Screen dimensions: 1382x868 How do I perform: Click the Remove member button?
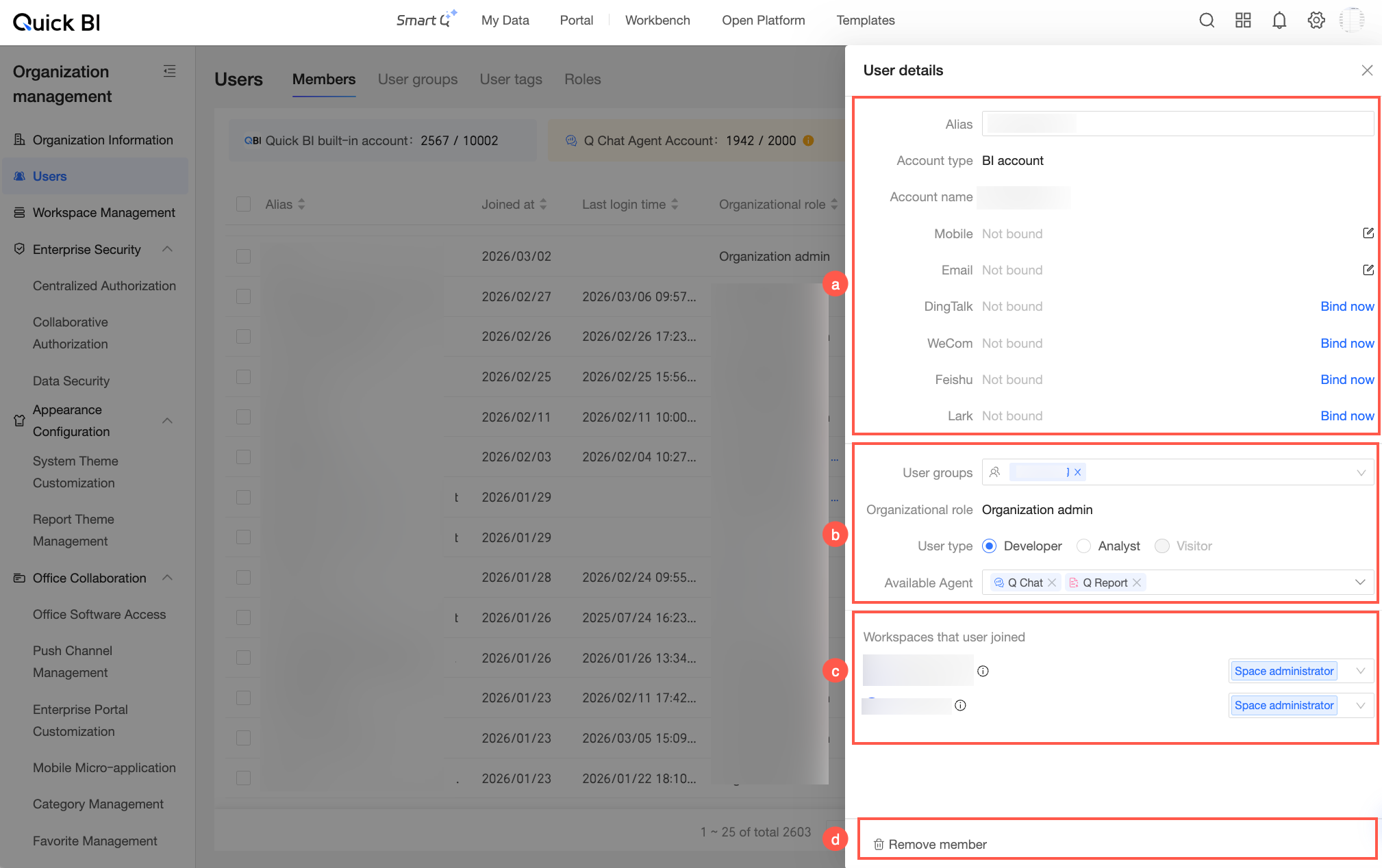(930, 844)
